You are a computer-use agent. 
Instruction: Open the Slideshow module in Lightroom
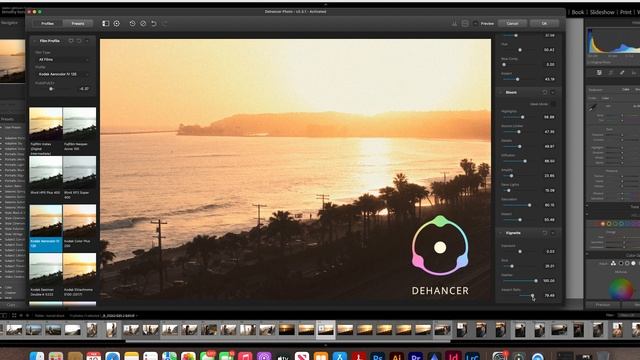(x=602, y=12)
